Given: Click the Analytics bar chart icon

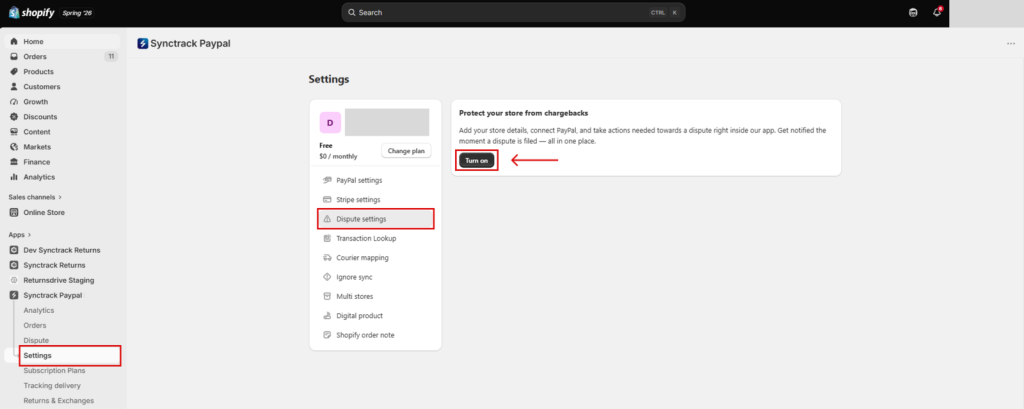Looking at the screenshot, I should (x=14, y=177).
